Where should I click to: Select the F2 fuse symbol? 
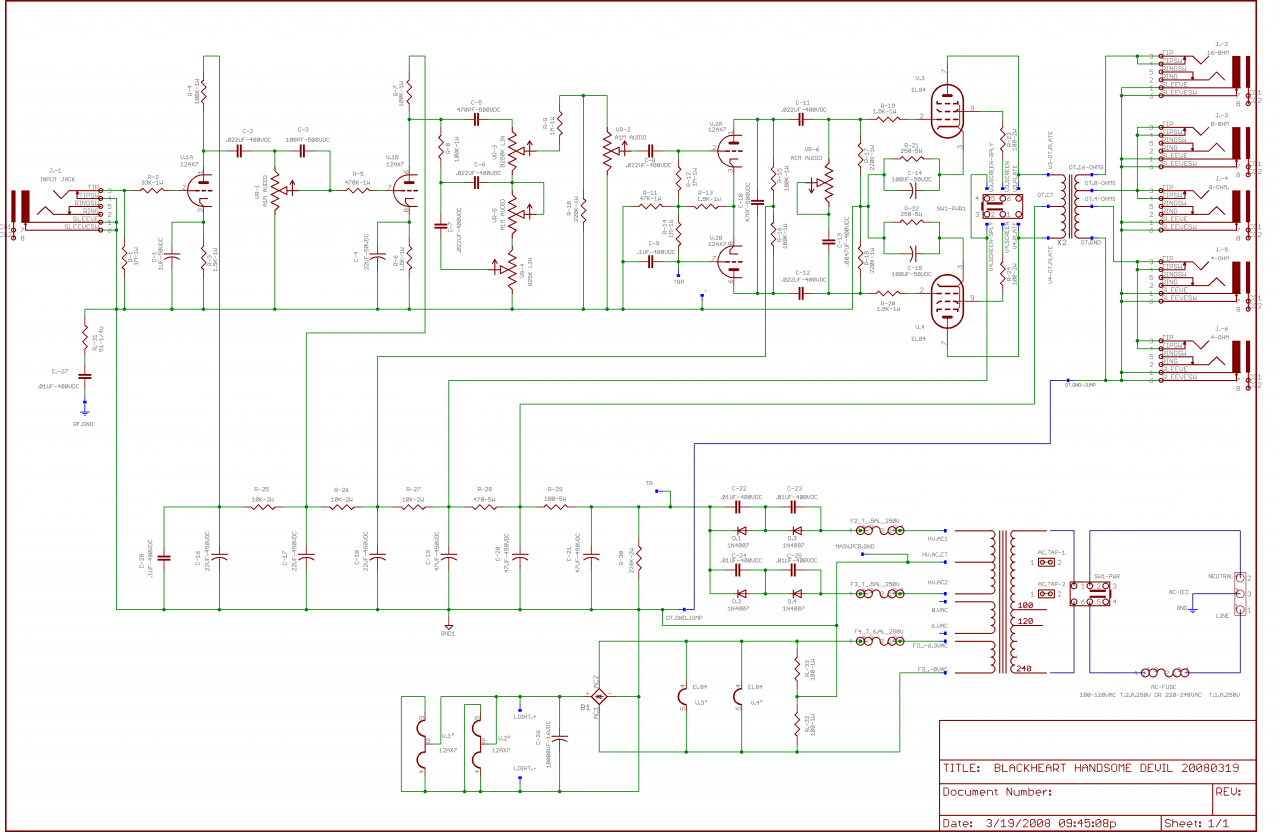click(877, 531)
